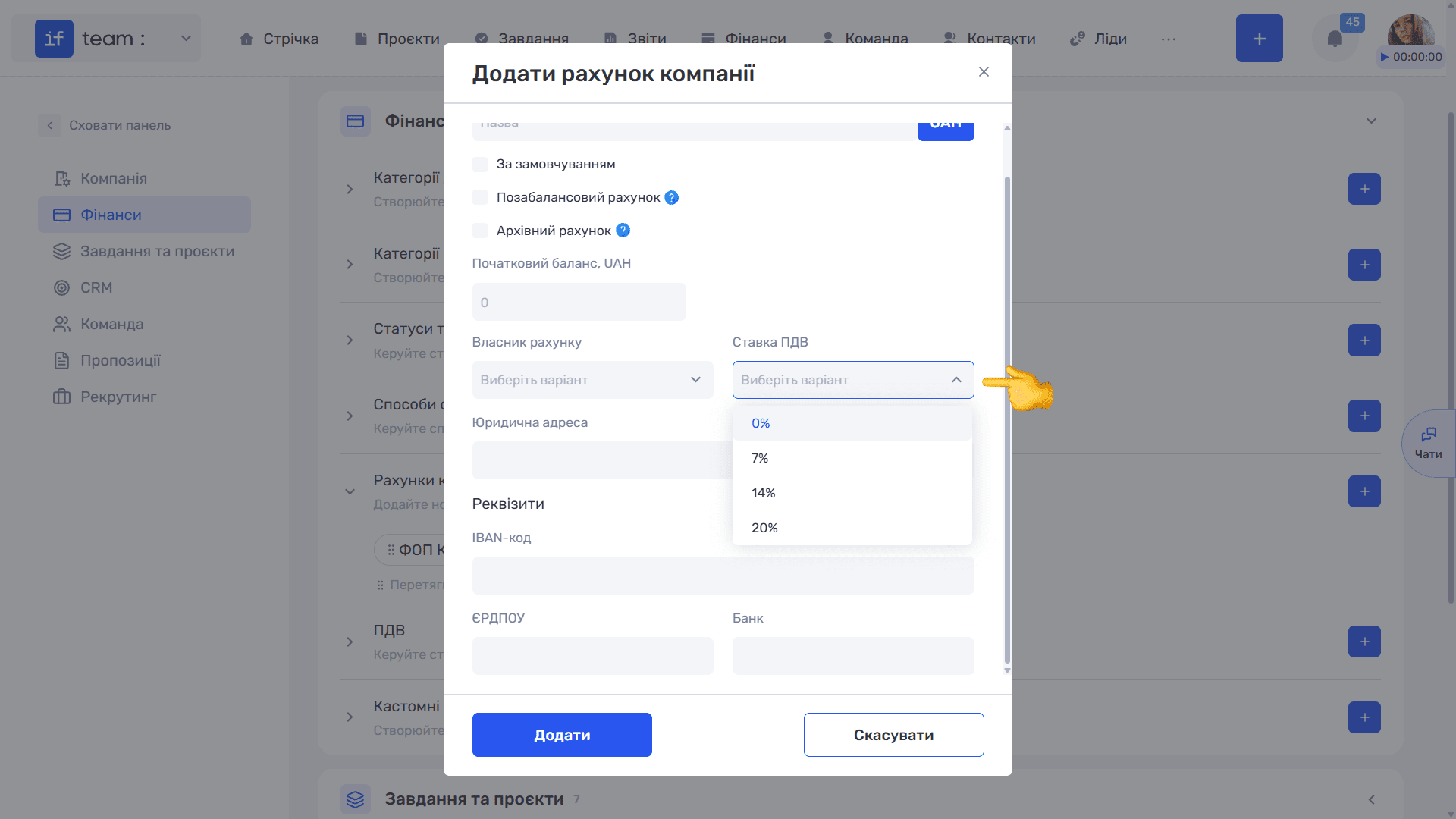Click the Додати button

pos(562,735)
